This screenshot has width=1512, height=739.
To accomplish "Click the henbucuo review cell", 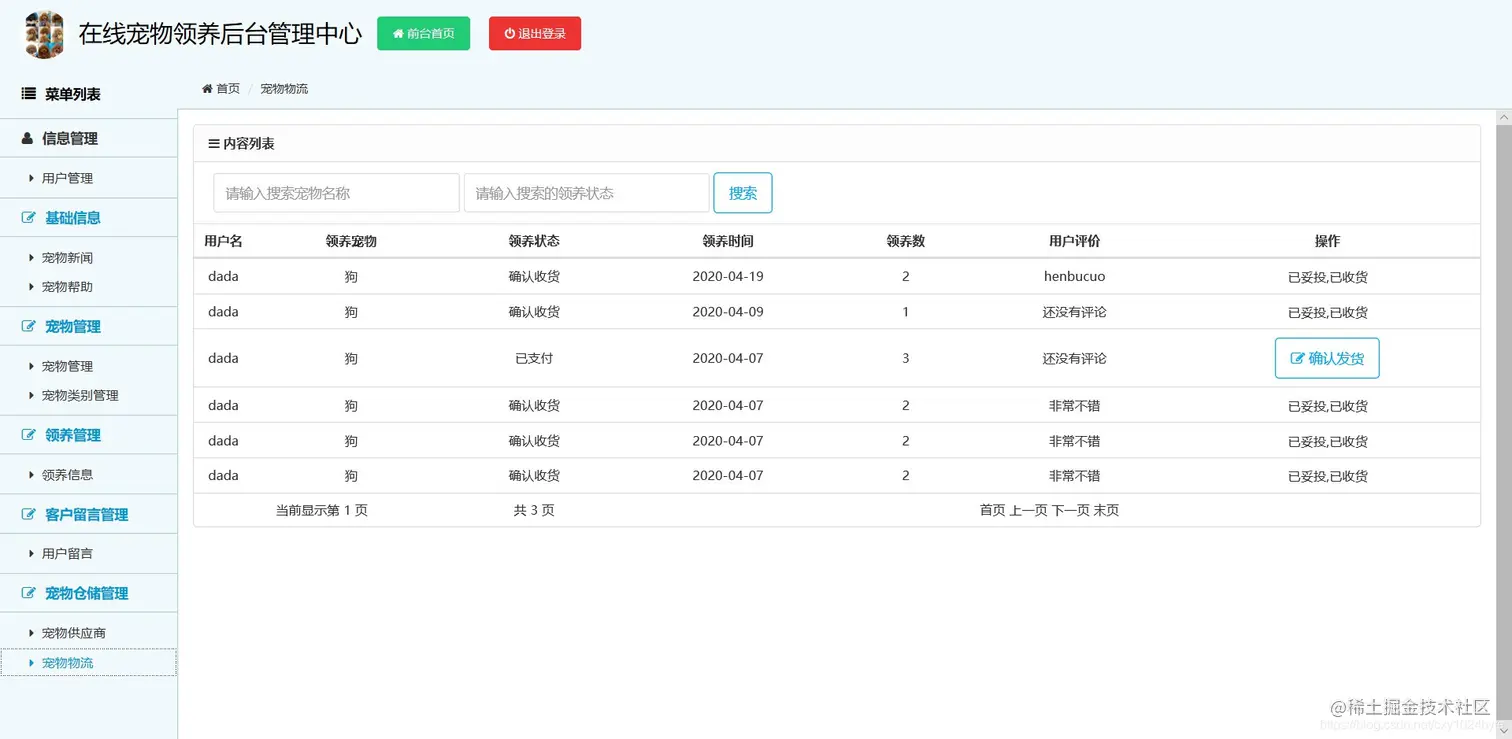I will coord(1075,276).
